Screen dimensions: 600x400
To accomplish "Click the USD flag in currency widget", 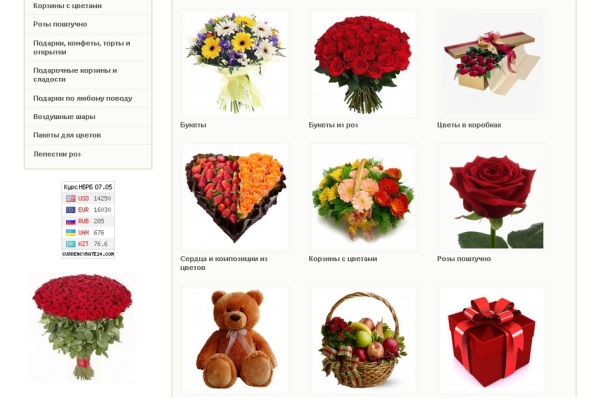I will pyautogui.click(x=71, y=198).
